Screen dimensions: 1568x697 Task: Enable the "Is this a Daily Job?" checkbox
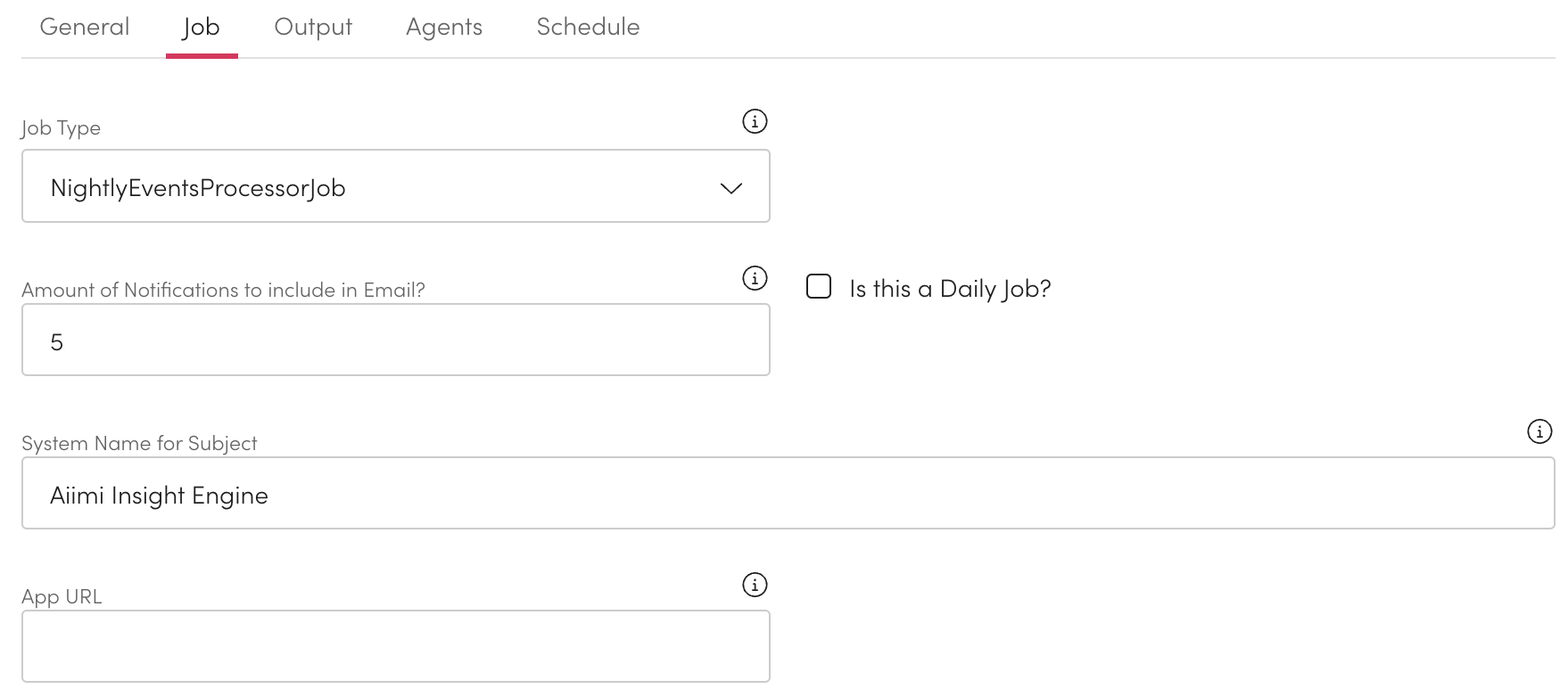[x=819, y=286]
